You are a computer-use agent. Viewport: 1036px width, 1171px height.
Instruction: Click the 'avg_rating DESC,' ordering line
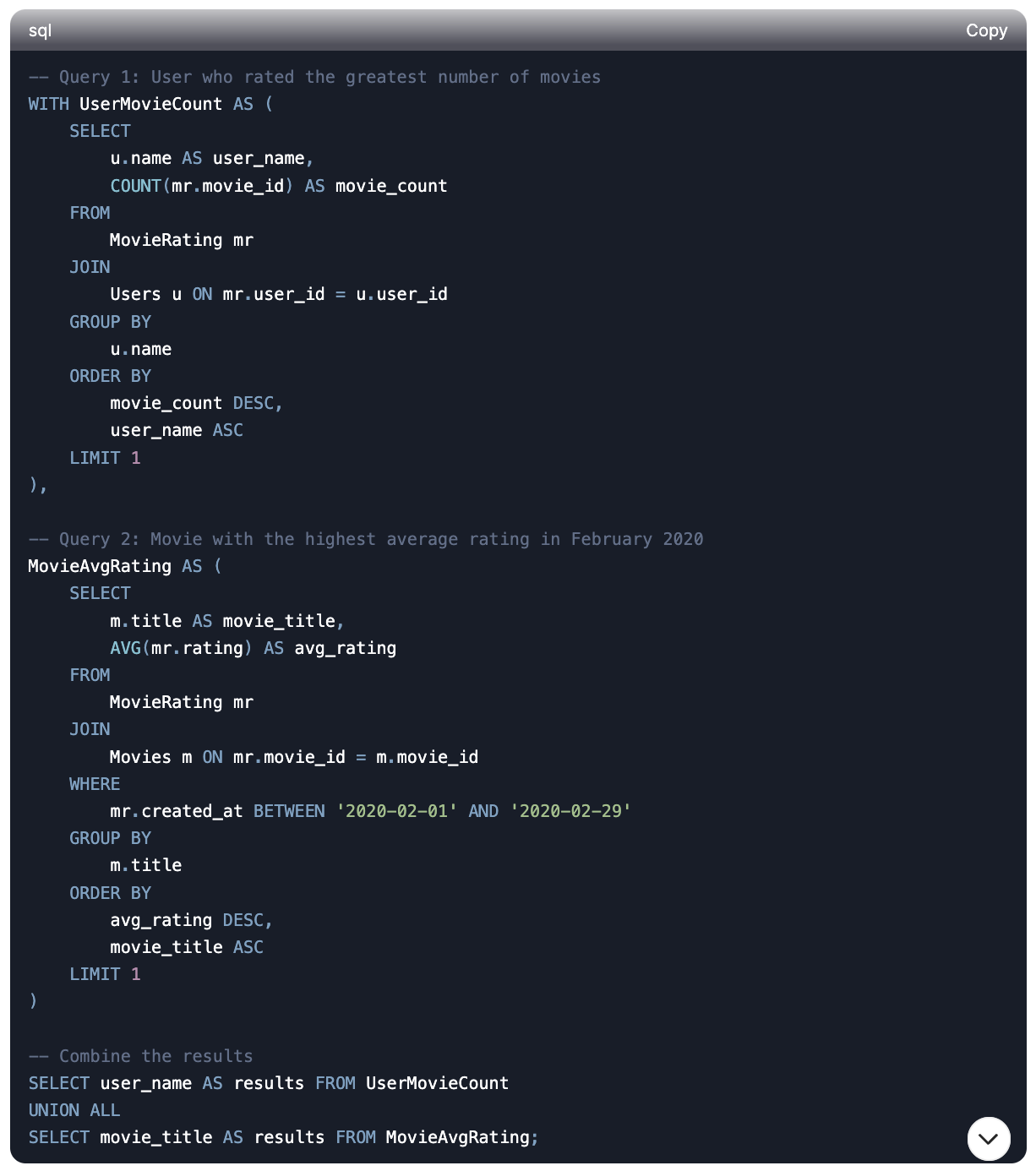tap(191, 920)
